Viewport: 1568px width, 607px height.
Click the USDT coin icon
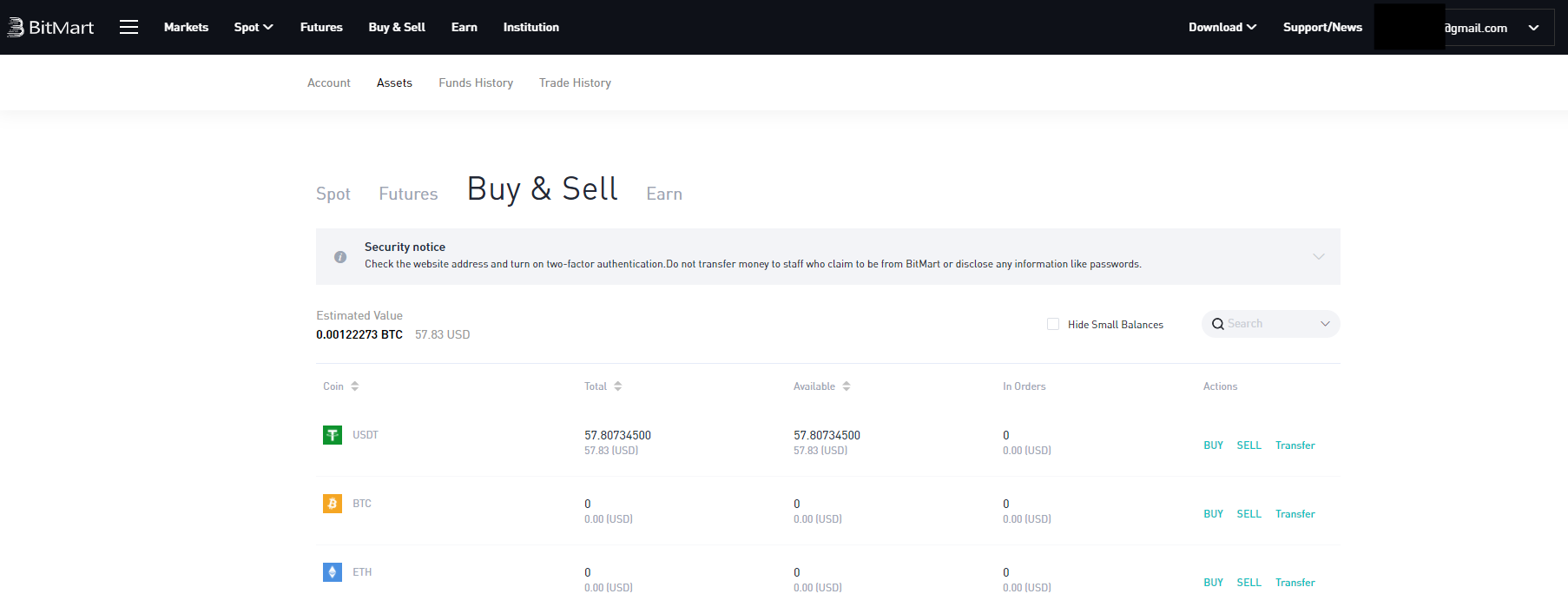(333, 435)
